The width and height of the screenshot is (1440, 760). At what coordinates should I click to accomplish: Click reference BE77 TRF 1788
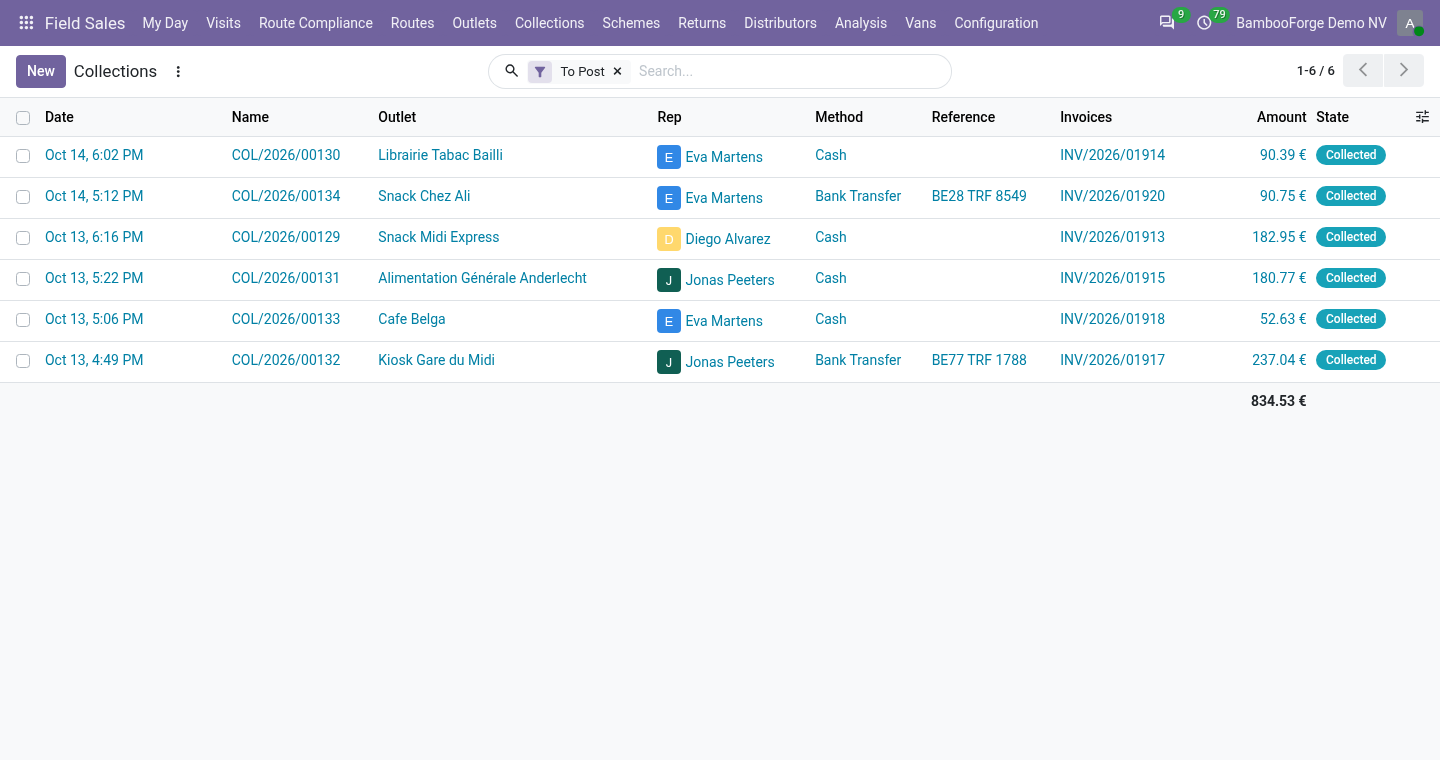click(x=979, y=360)
